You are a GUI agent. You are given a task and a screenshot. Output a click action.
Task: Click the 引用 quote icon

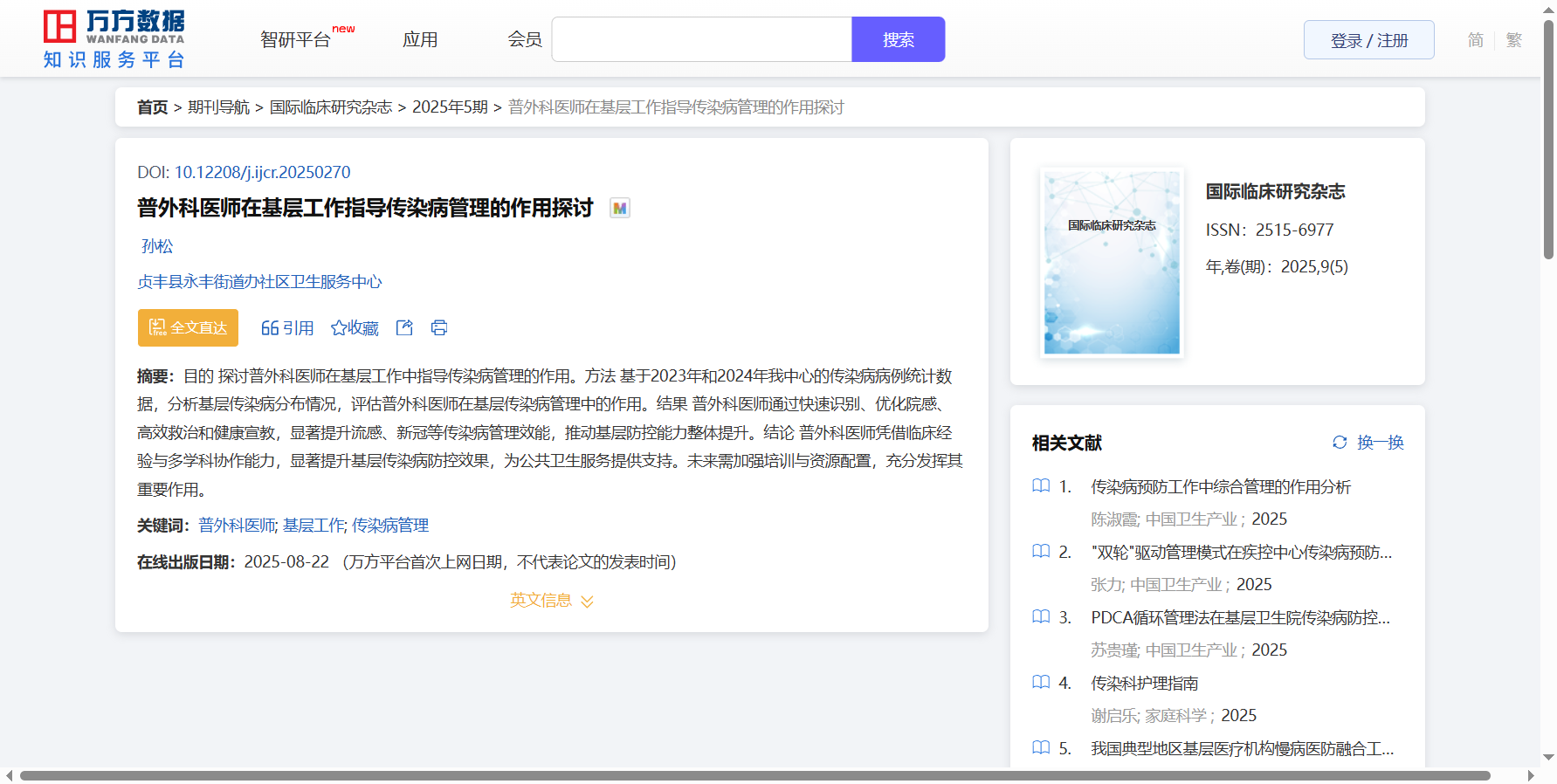(270, 328)
